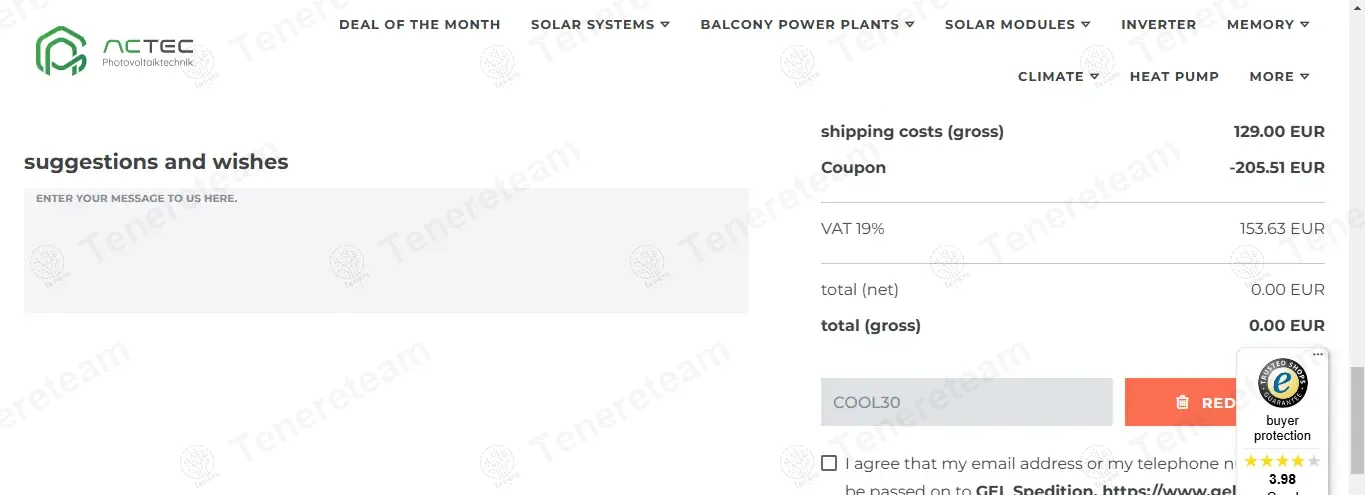Focus the suggestions and wishes message box
Image resolution: width=1365 pixels, height=495 pixels.
(x=386, y=250)
